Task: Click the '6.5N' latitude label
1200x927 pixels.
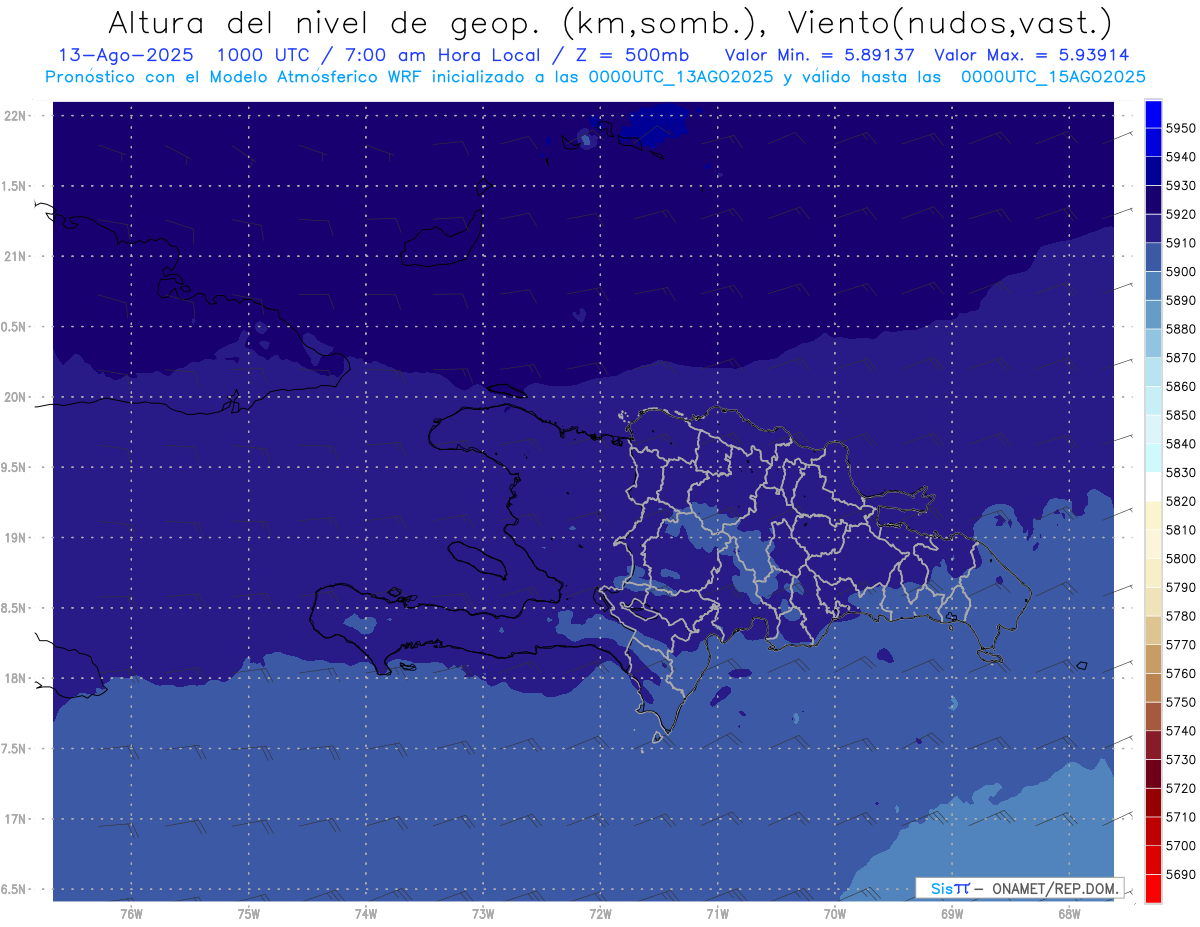Action: (x=14, y=890)
